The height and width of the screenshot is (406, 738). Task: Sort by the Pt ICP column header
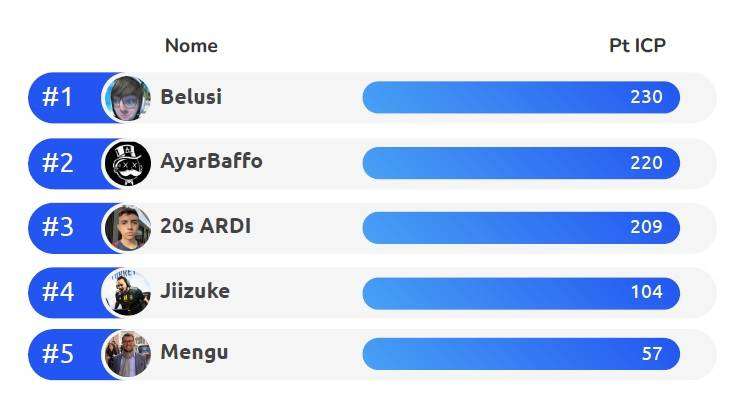tap(637, 46)
